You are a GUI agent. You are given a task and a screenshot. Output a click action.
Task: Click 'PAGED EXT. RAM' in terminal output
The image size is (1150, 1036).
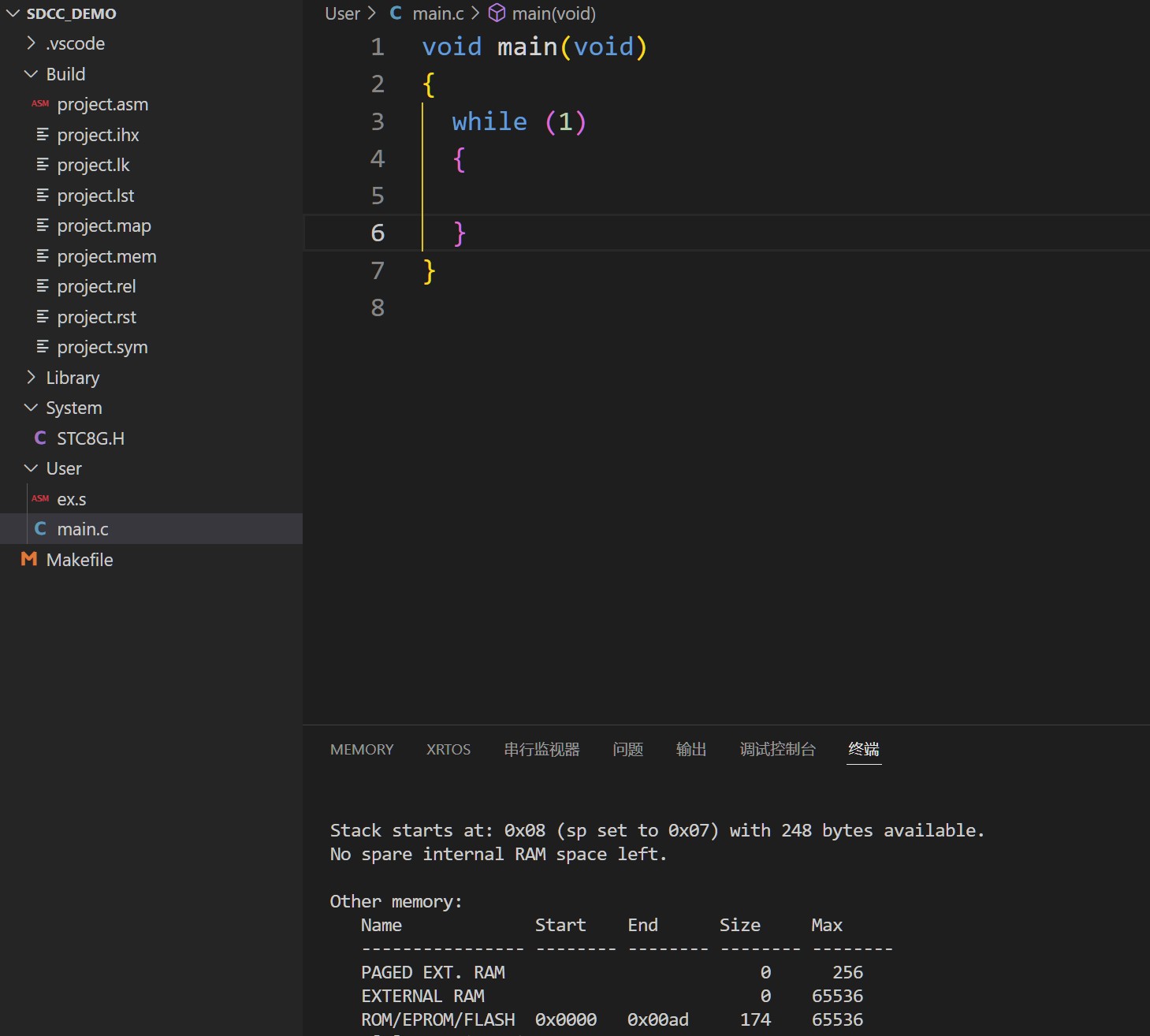tap(433, 972)
